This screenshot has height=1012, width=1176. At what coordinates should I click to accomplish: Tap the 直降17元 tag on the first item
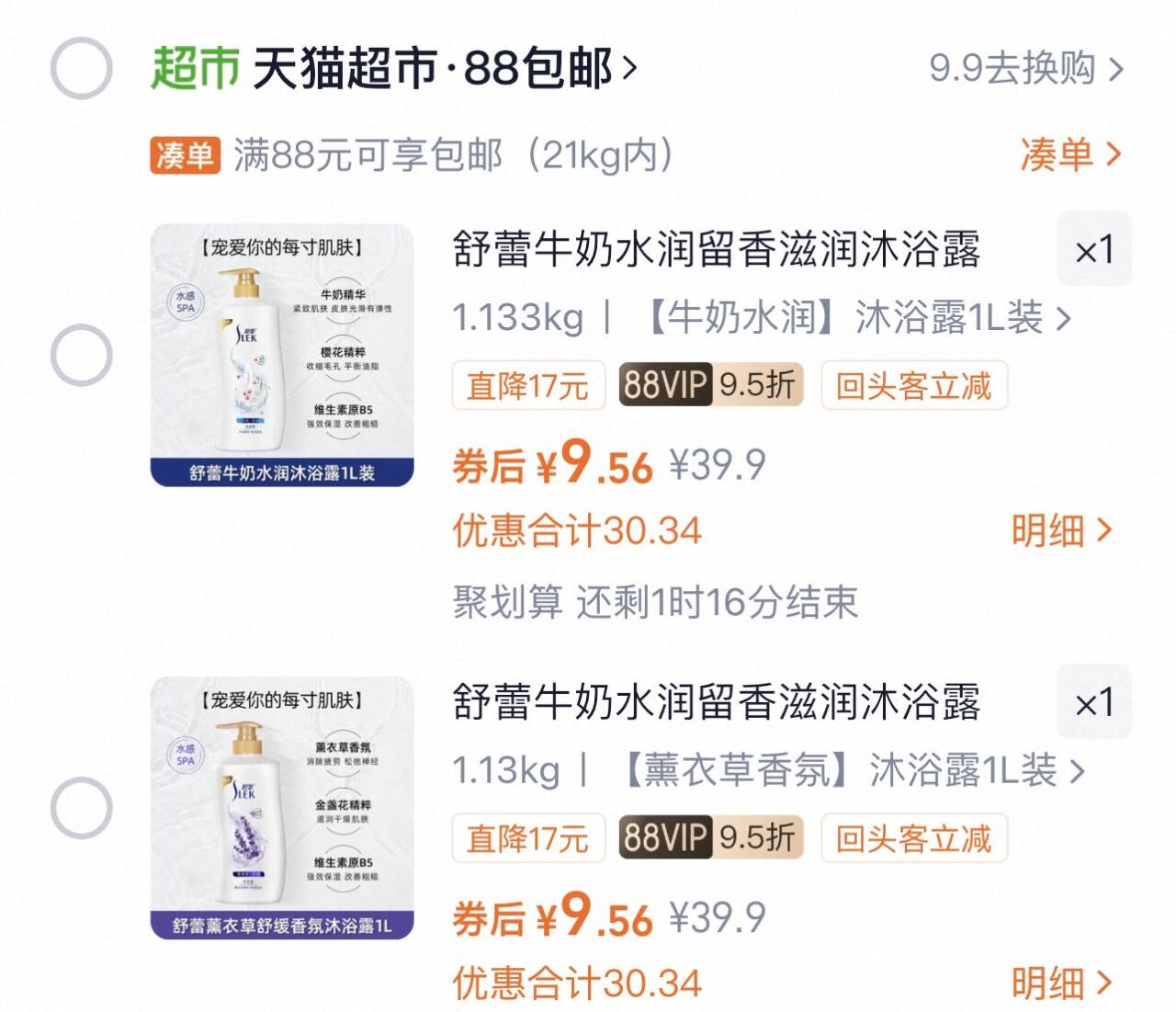(x=527, y=385)
